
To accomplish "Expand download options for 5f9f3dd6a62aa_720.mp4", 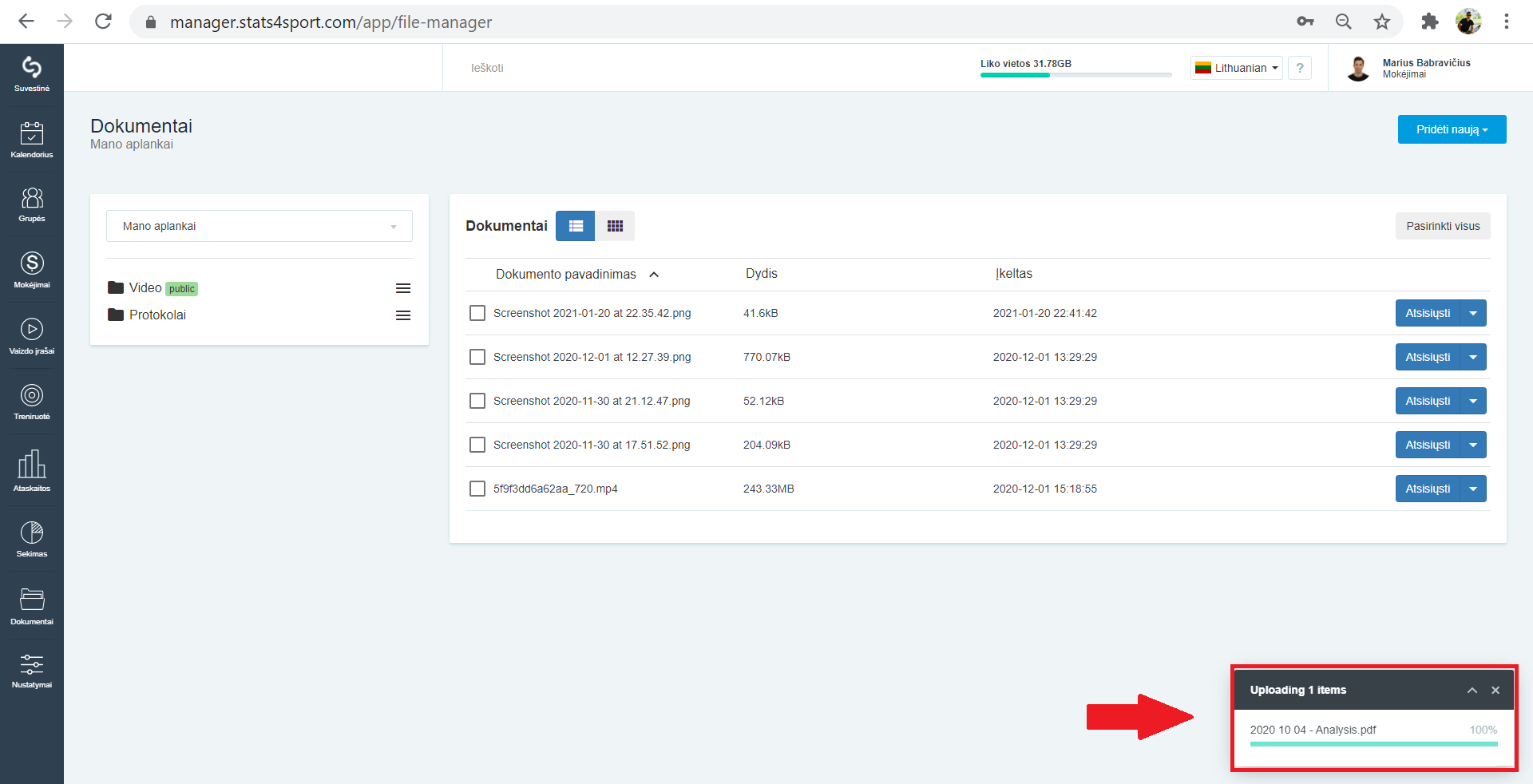I will (x=1473, y=489).
